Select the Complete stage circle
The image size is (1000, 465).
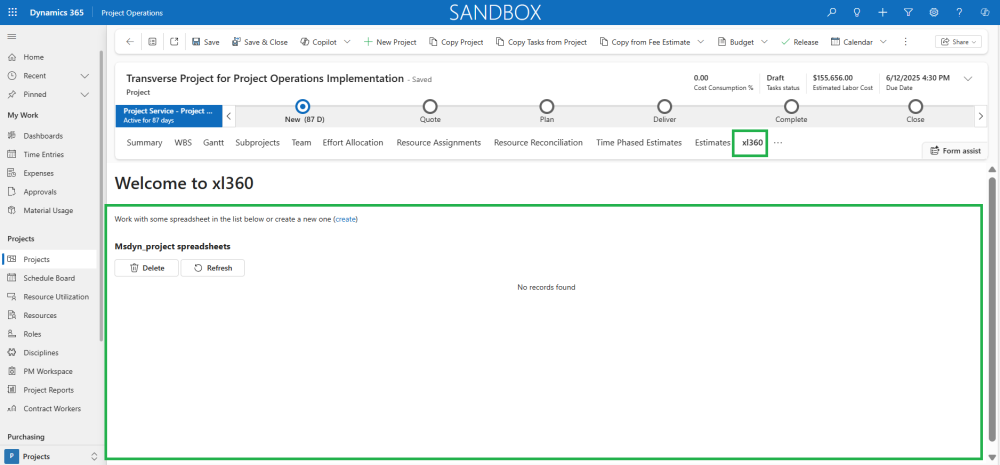tap(791, 107)
